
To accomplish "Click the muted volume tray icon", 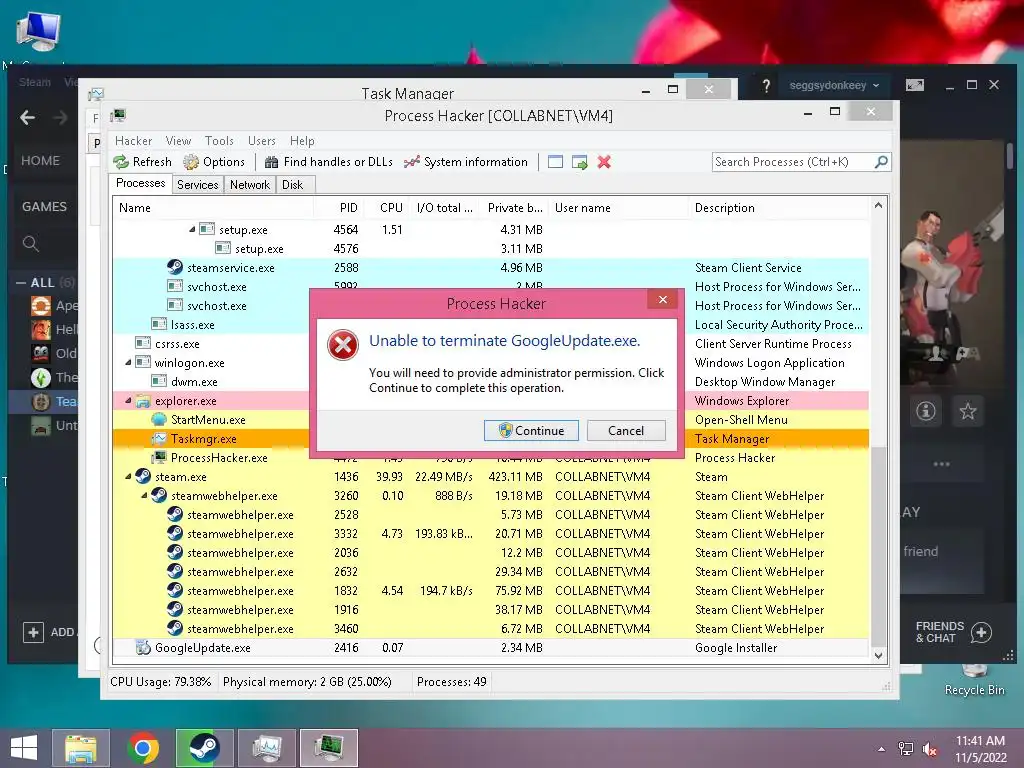I will [930, 749].
